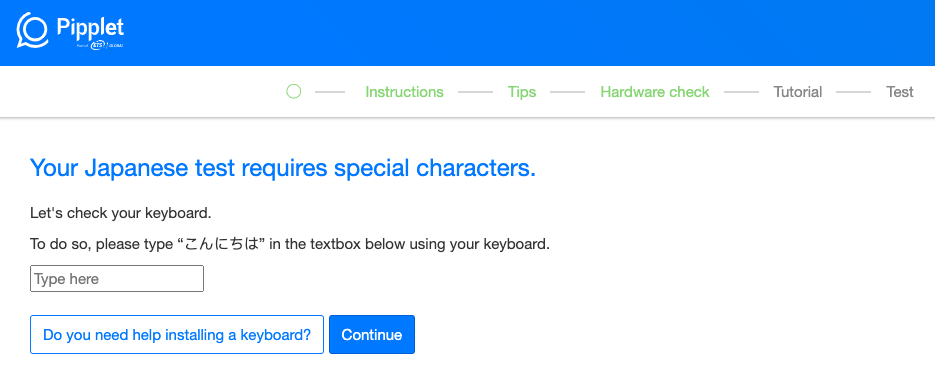
Task: Click the Pipplet speech bubble logo icon
Action: coord(32,30)
